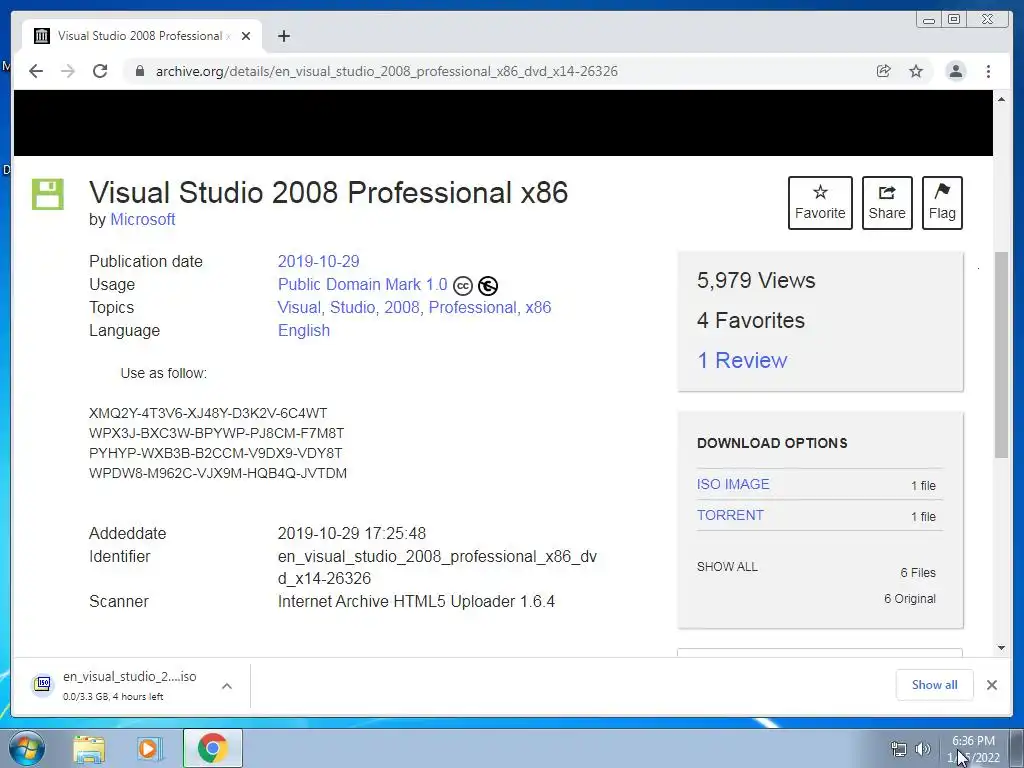The image size is (1024, 768).
Task: Open a new tab with the plus button
Action: (x=283, y=36)
